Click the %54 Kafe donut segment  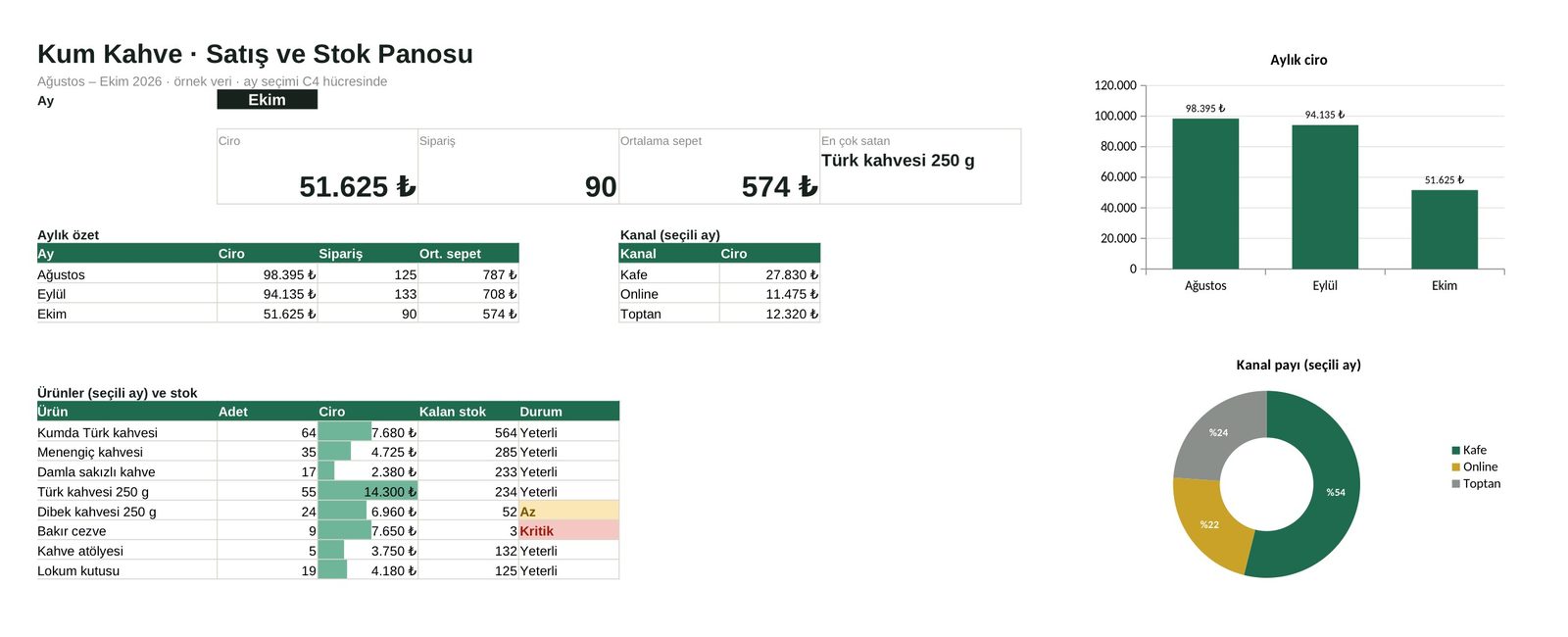click(1336, 492)
